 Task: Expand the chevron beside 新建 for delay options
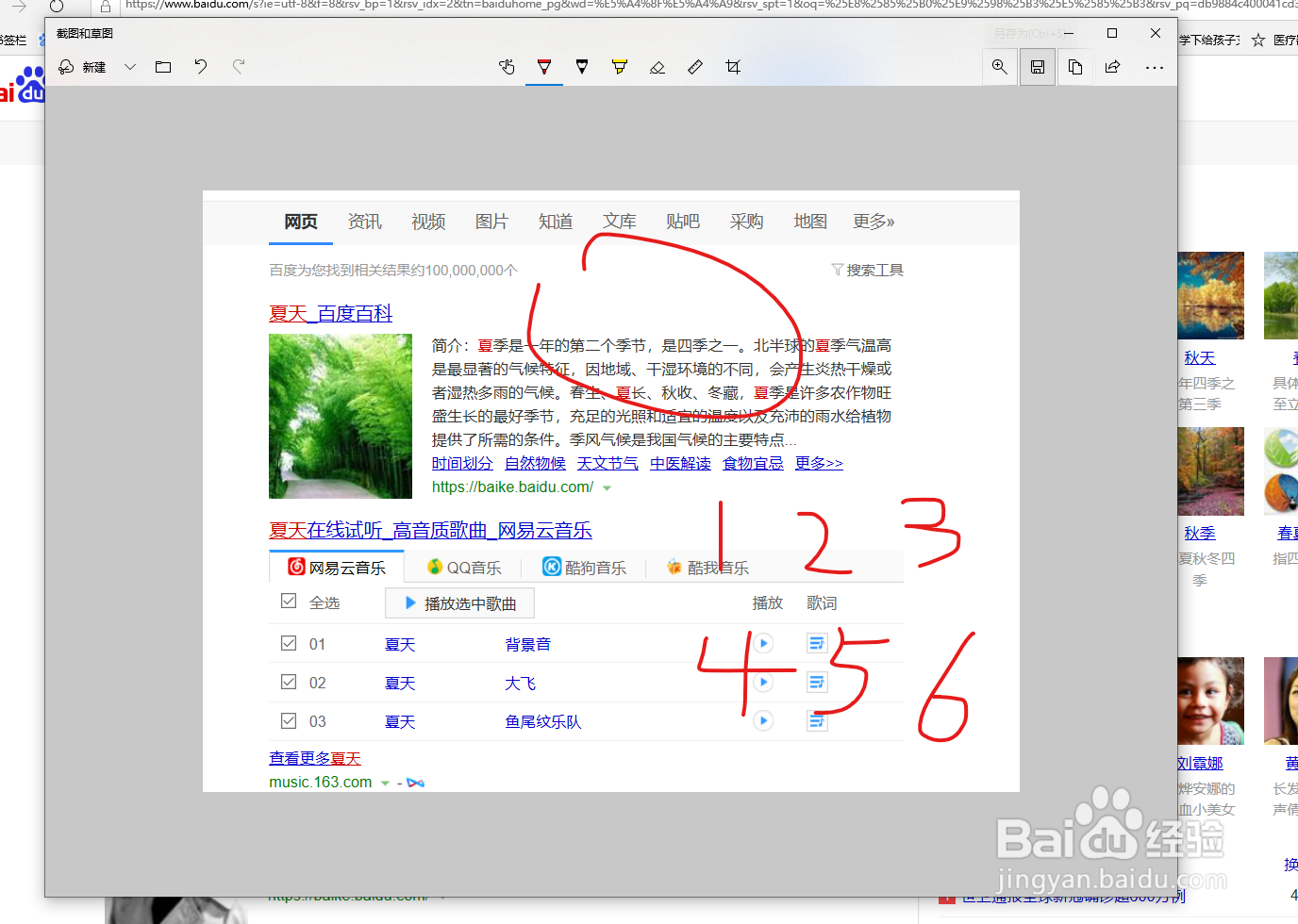(x=130, y=67)
